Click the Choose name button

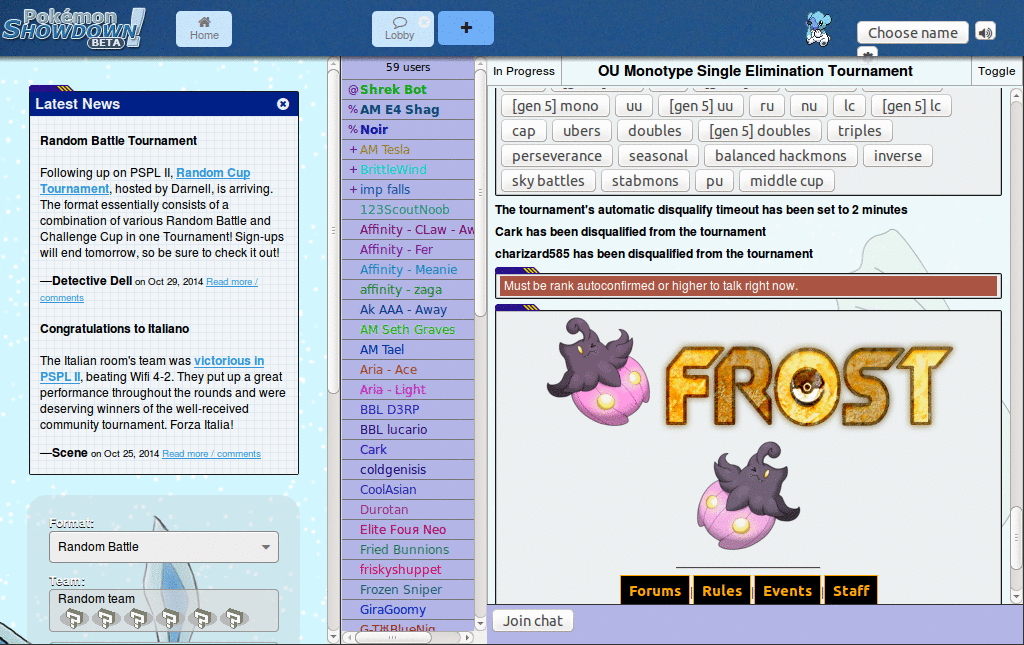point(912,33)
